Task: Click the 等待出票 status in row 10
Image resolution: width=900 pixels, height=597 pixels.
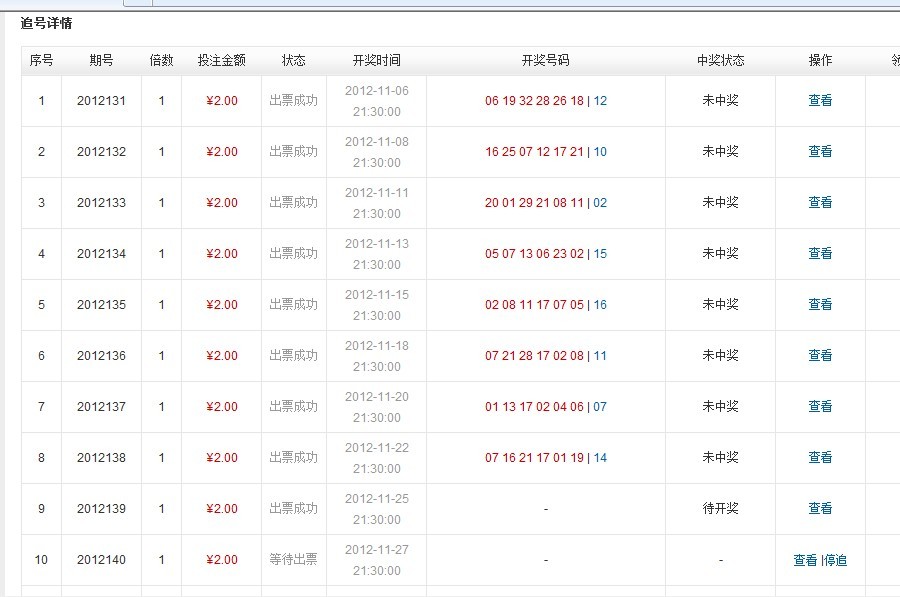Action: [293, 560]
